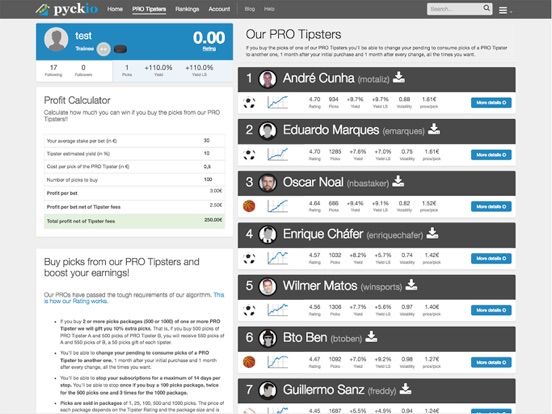Visit the Blog link
Screen dimensions: 552x414
[250, 9]
